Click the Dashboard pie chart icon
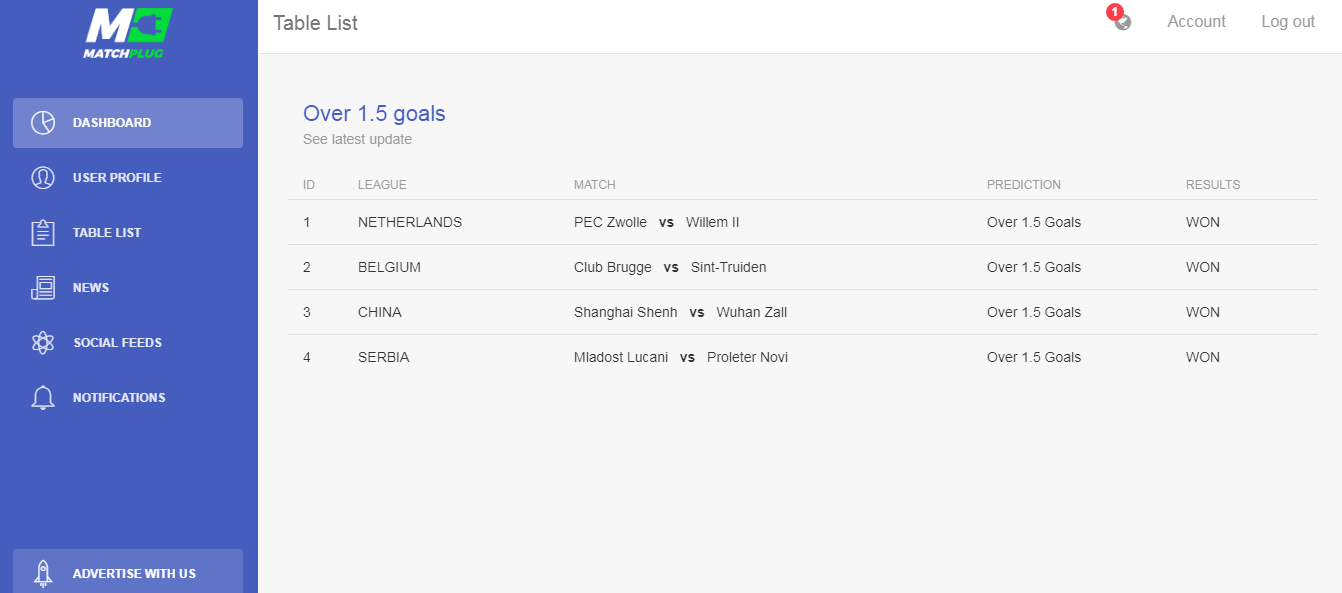This screenshot has height=593, width=1342. [x=43, y=123]
